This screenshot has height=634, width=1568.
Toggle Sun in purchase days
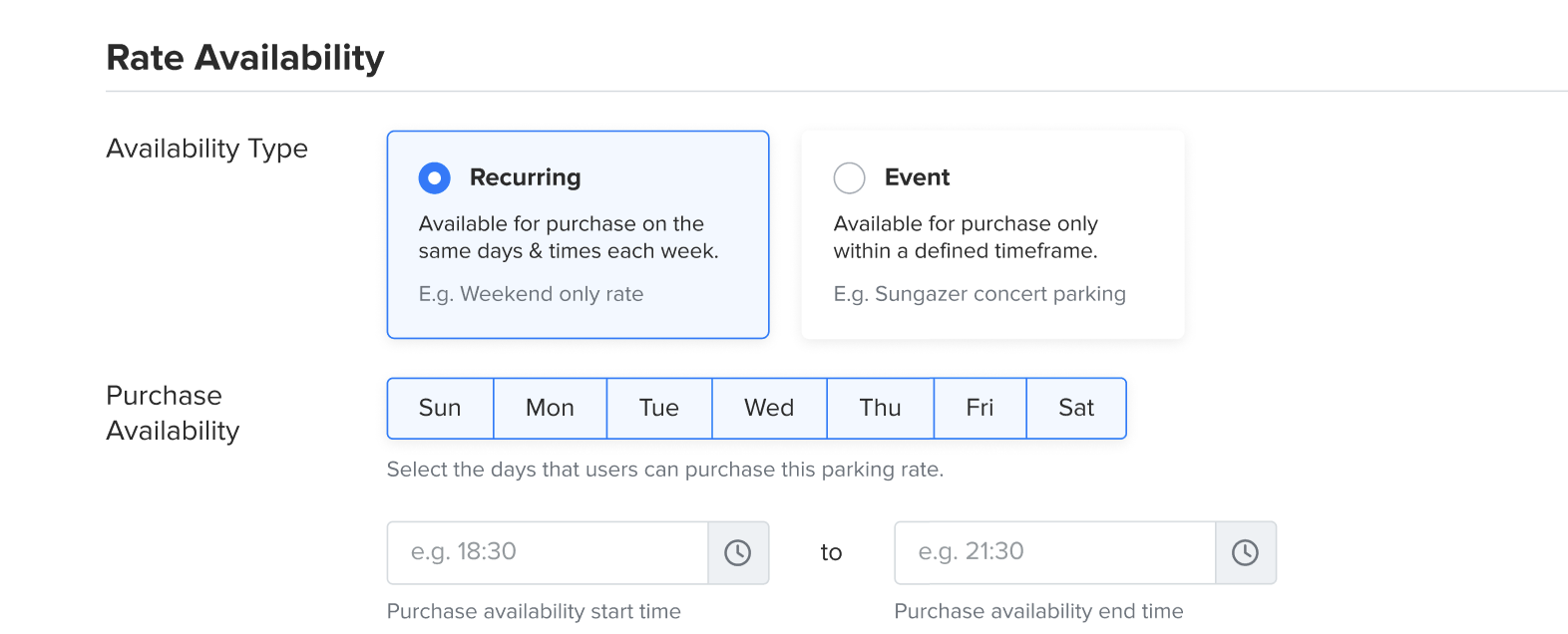pyautogui.click(x=440, y=409)
